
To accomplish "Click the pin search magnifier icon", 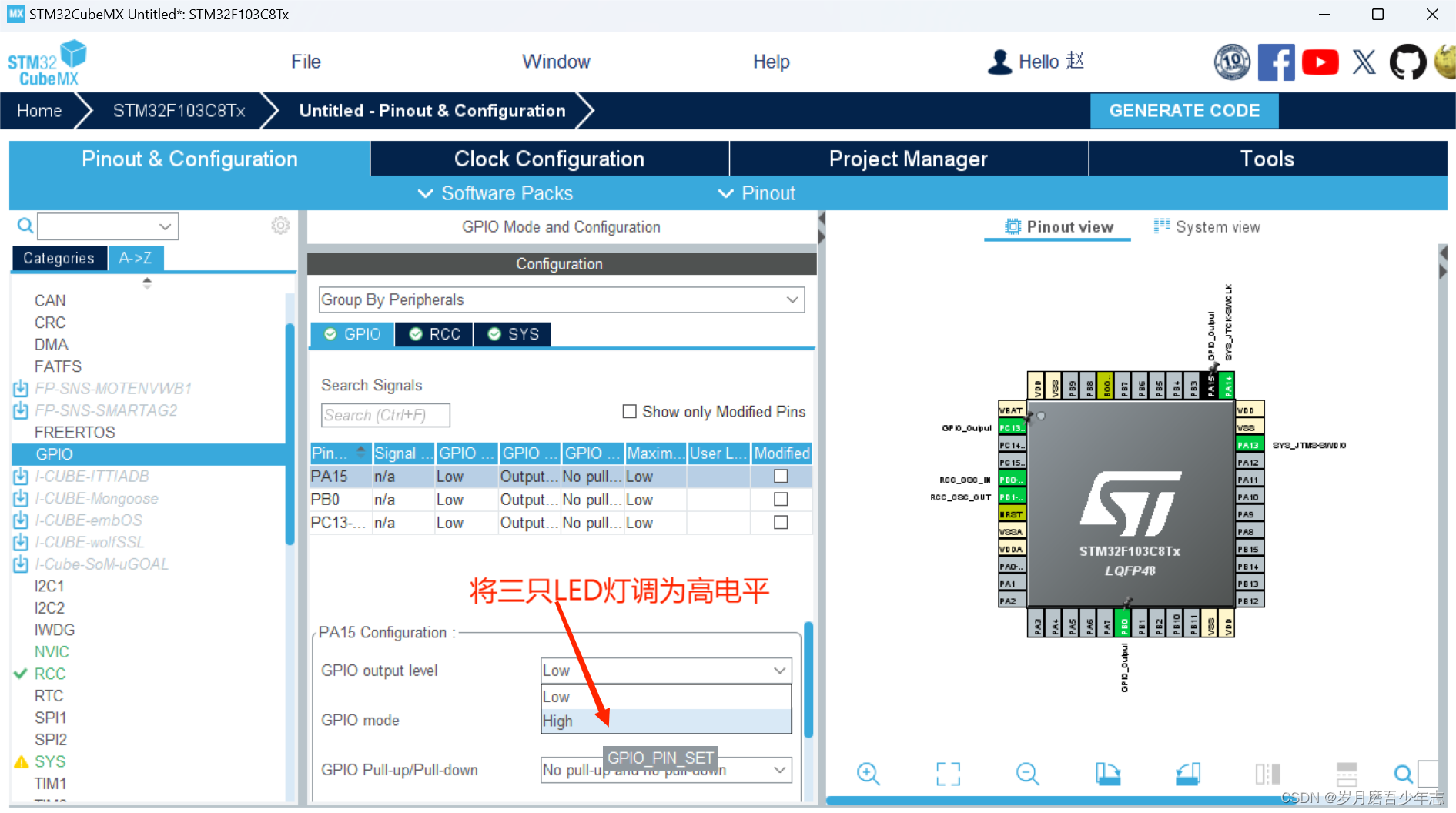I will (1403, 774).
